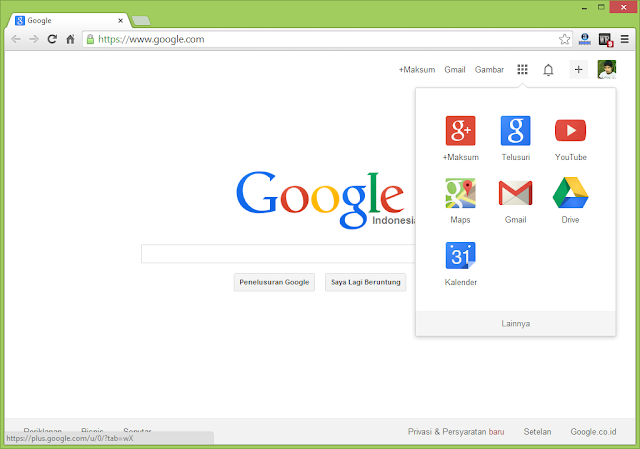This screenshot has width=640, height=449.
Task: Open the Chrome hamburger menu
Action: coord(624,39)
